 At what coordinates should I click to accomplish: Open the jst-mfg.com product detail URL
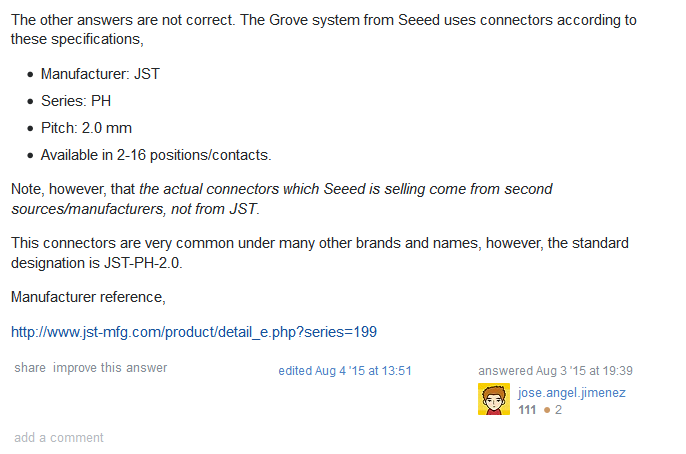pos(194,332)
